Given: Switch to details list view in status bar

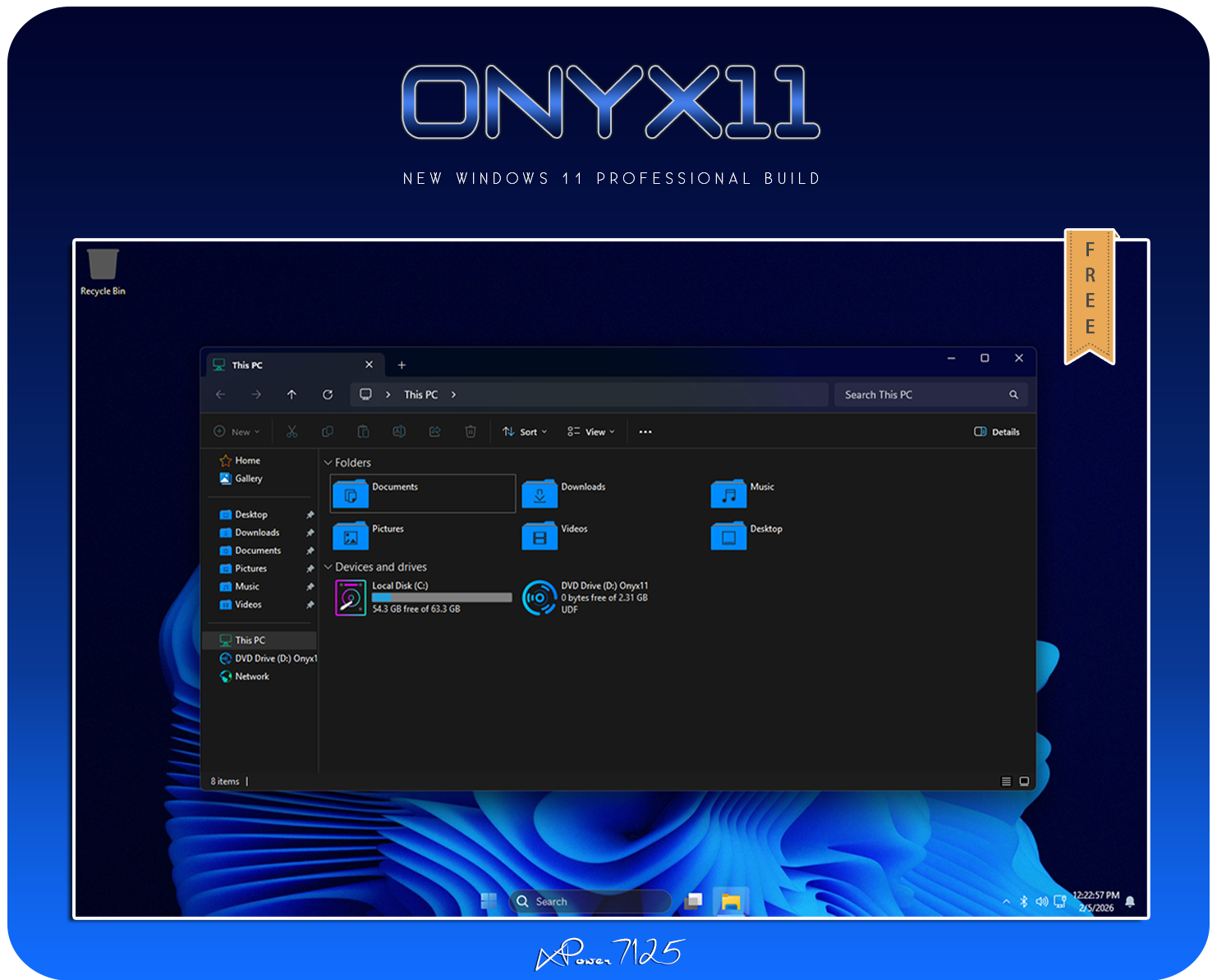Looking at the screenshot, I should (1006, 781).
